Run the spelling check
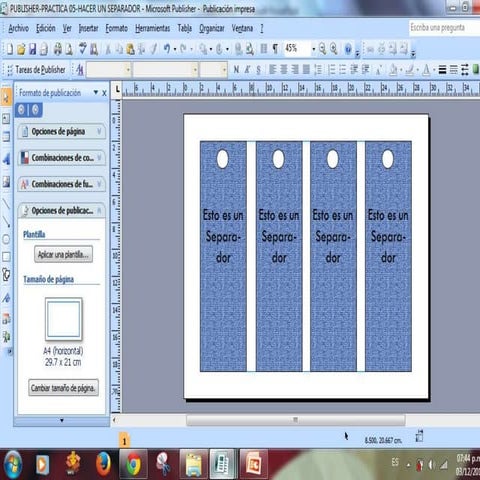This screenshot has width=480, height=480. 83,49
